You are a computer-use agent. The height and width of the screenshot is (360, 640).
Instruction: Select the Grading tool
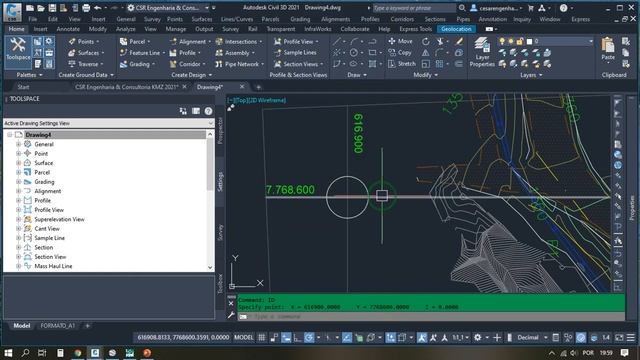[x=137, y=64]
